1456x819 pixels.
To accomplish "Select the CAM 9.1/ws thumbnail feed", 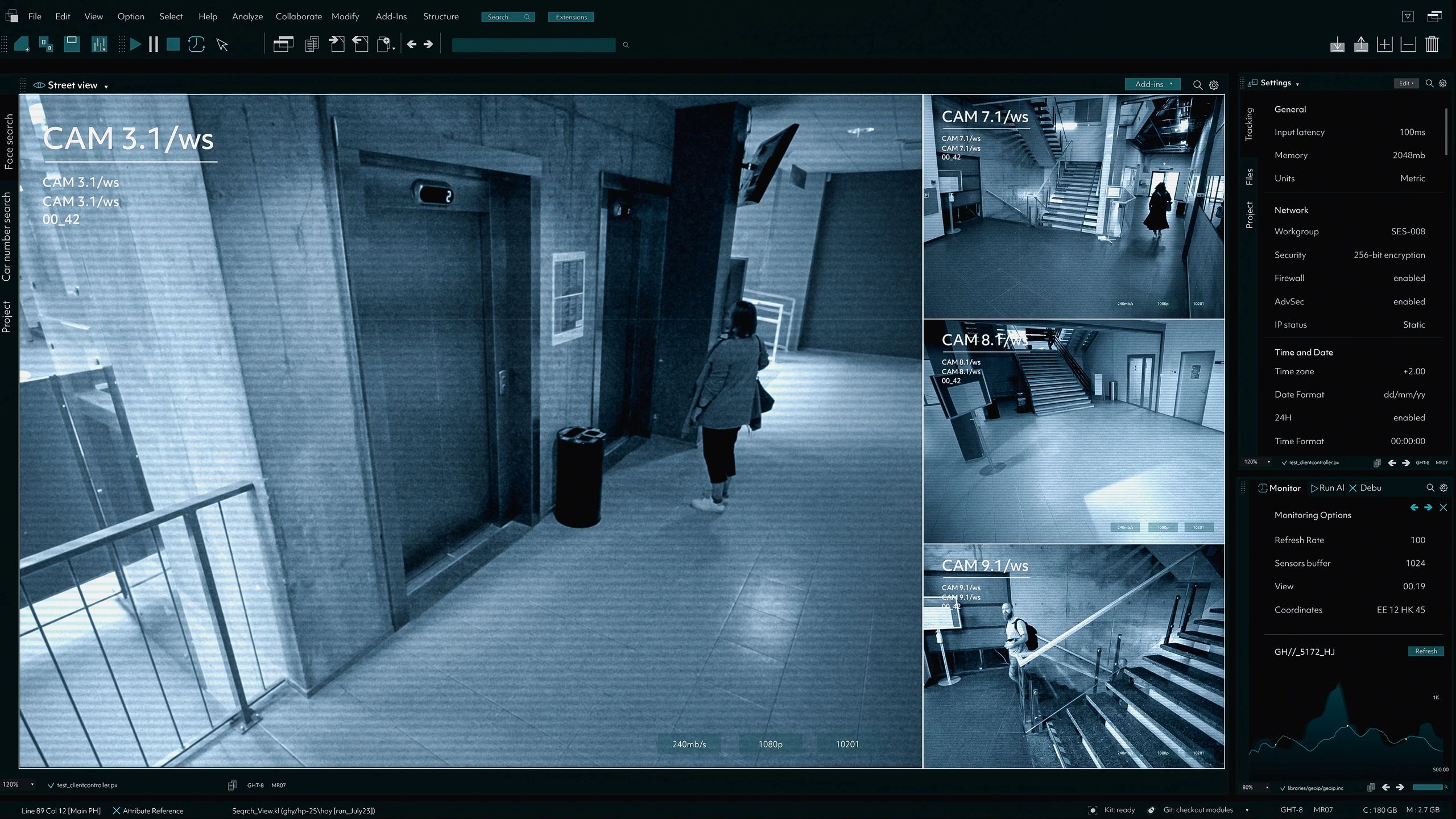I will [1073, 656].
